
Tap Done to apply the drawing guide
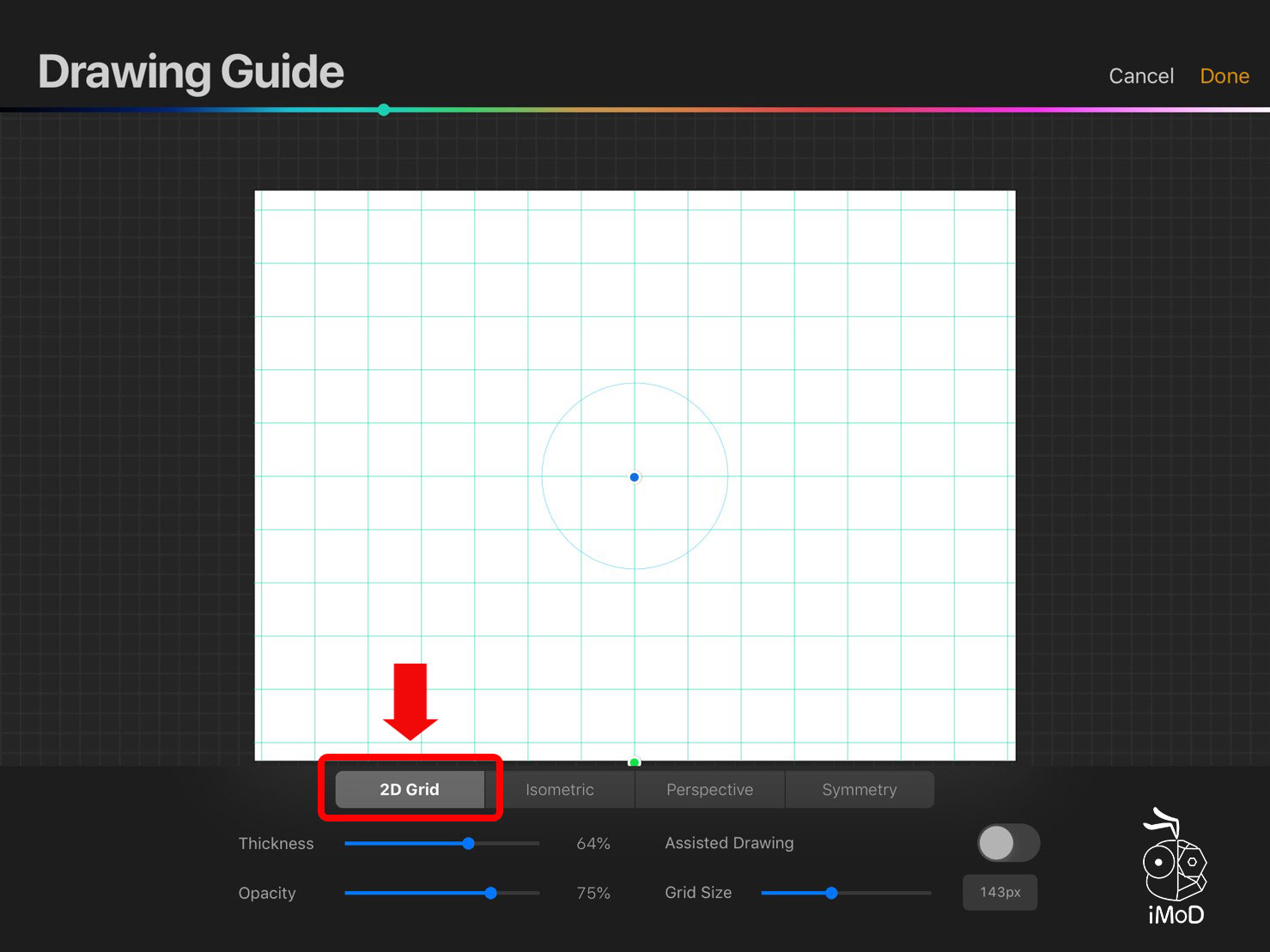click(x=1224, y=76)
